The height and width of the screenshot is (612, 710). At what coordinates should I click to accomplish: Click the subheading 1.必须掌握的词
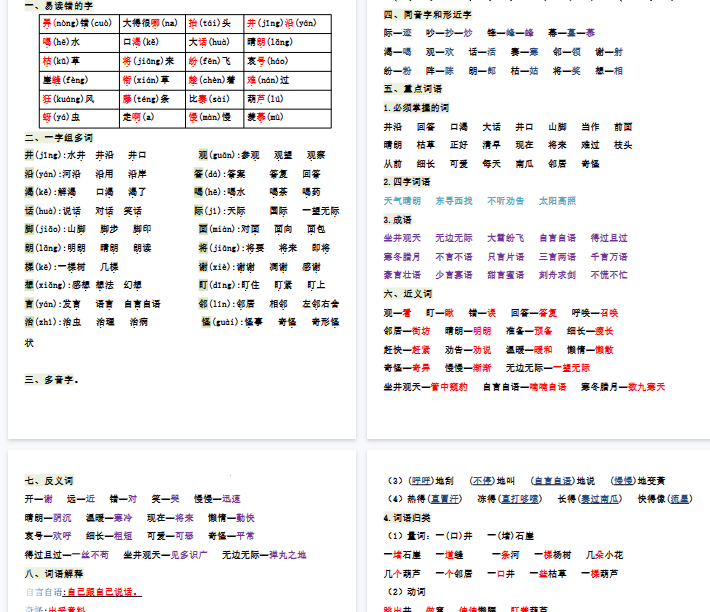click(x=416, y=108)
